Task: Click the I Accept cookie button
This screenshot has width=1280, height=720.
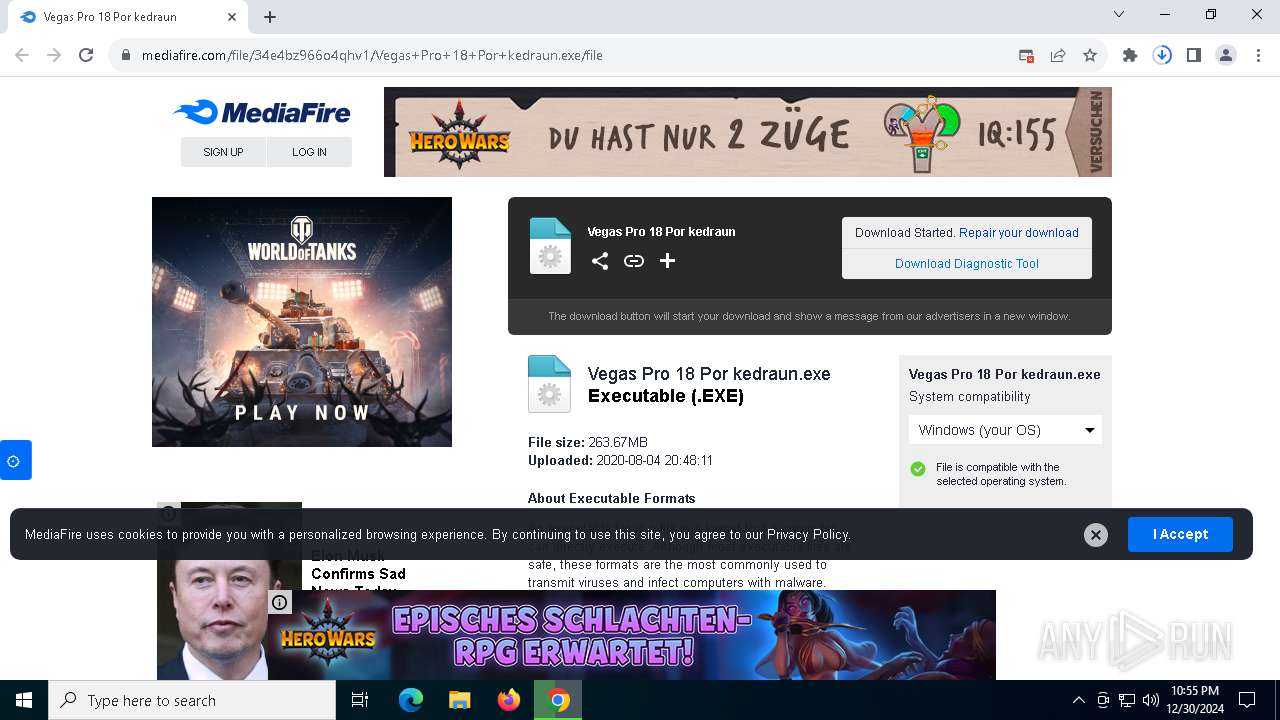Action: (1180, 535)
